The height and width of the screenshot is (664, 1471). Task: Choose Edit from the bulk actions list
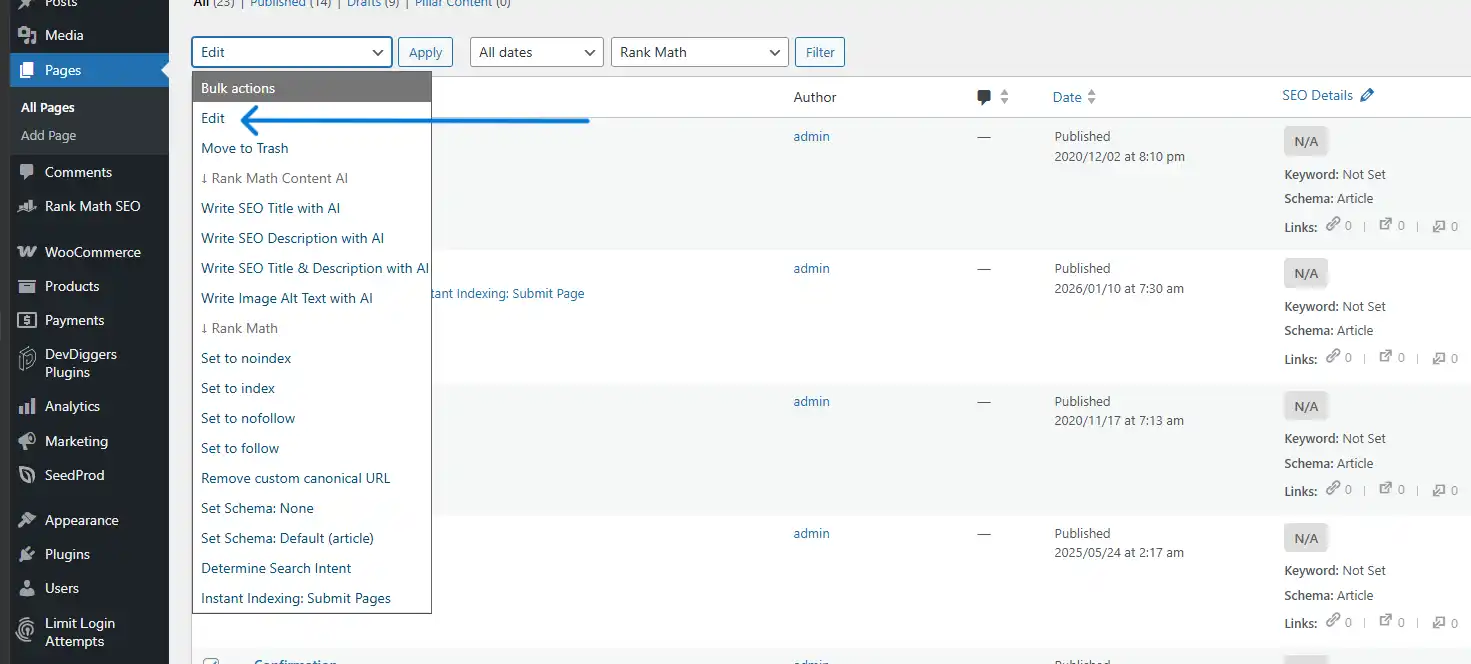[312, 118]
